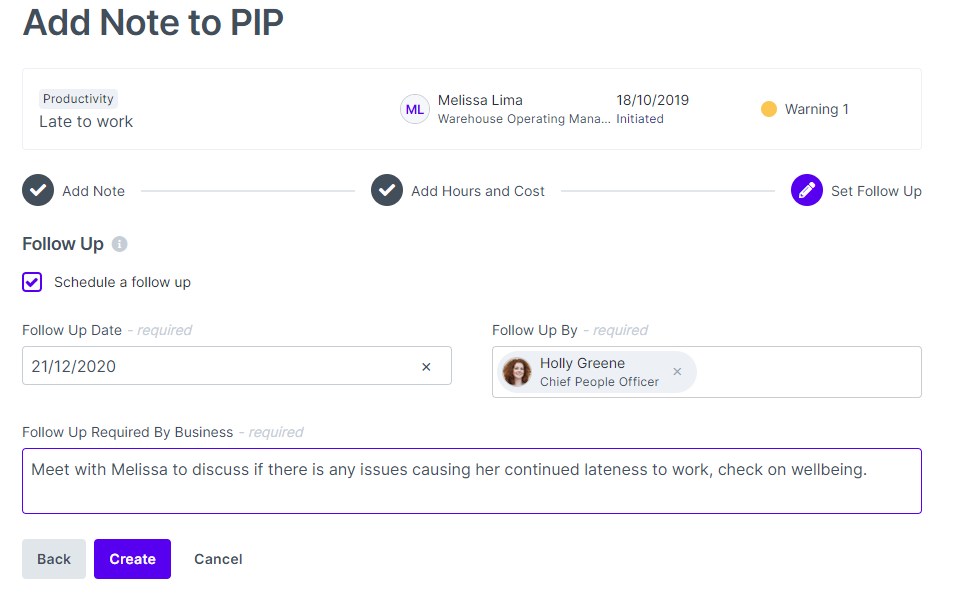Viewport: 954px width, 596px height.
Task: Click the Add Note step checkmark icon
Action: coord(38,191)
